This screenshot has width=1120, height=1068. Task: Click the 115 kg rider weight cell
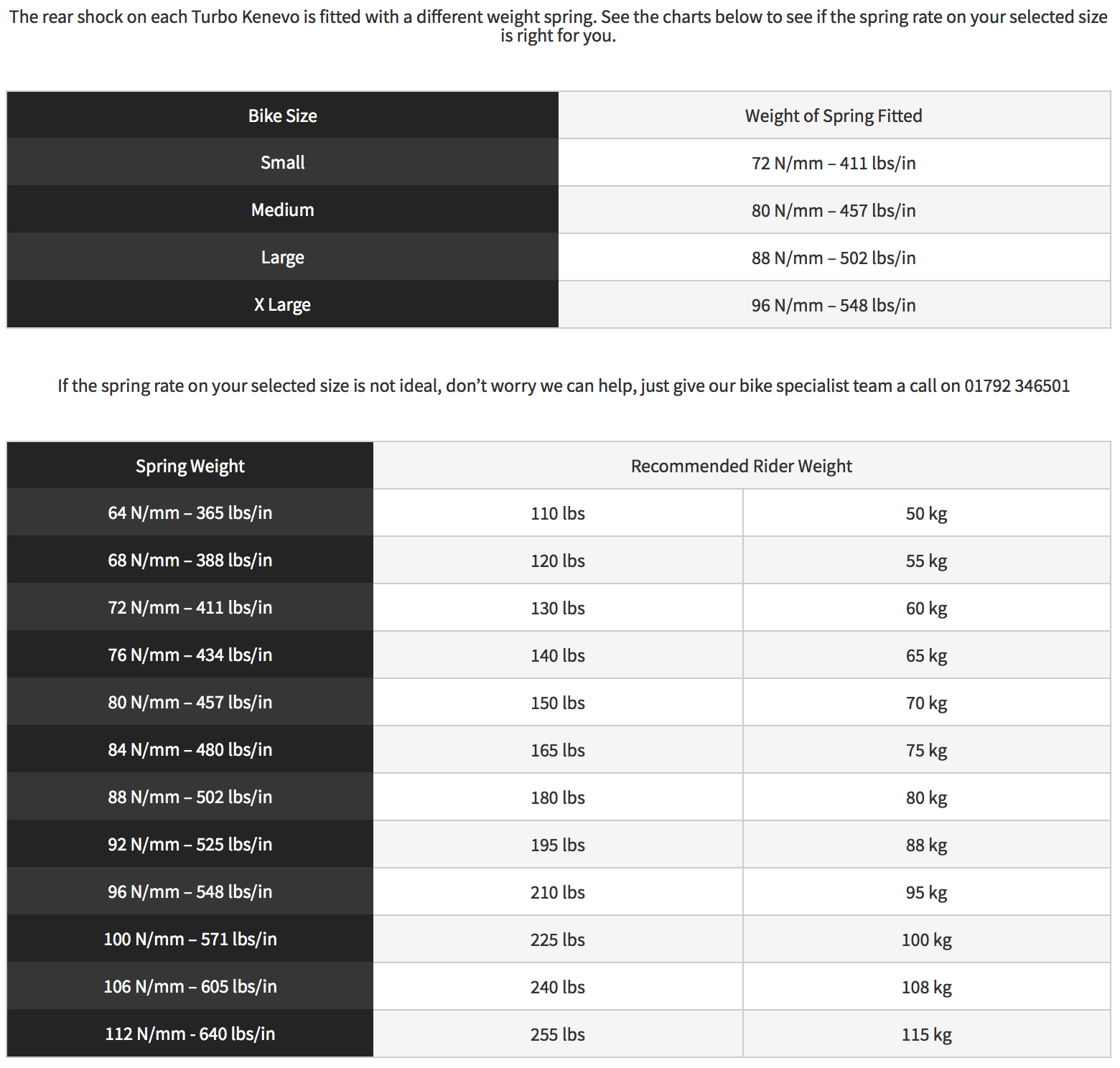click(x=926, y=1034)
